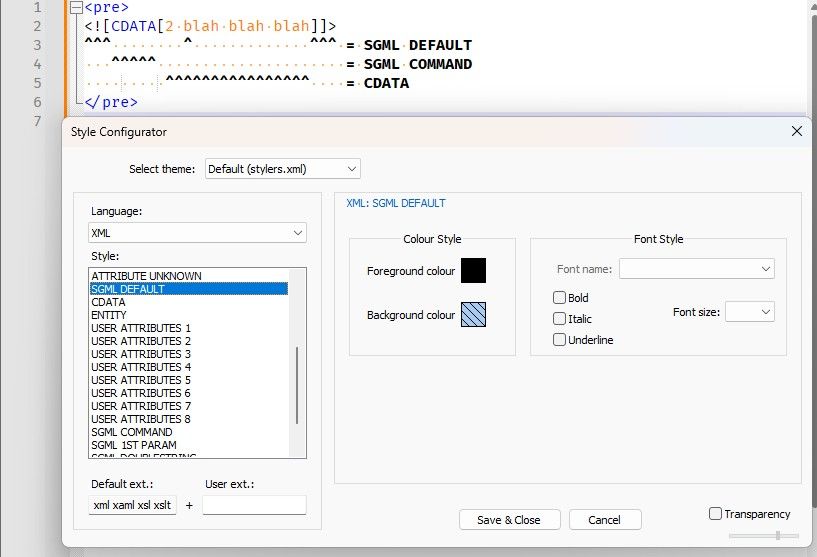Focus the User ext. input field

tap(254, 505)
